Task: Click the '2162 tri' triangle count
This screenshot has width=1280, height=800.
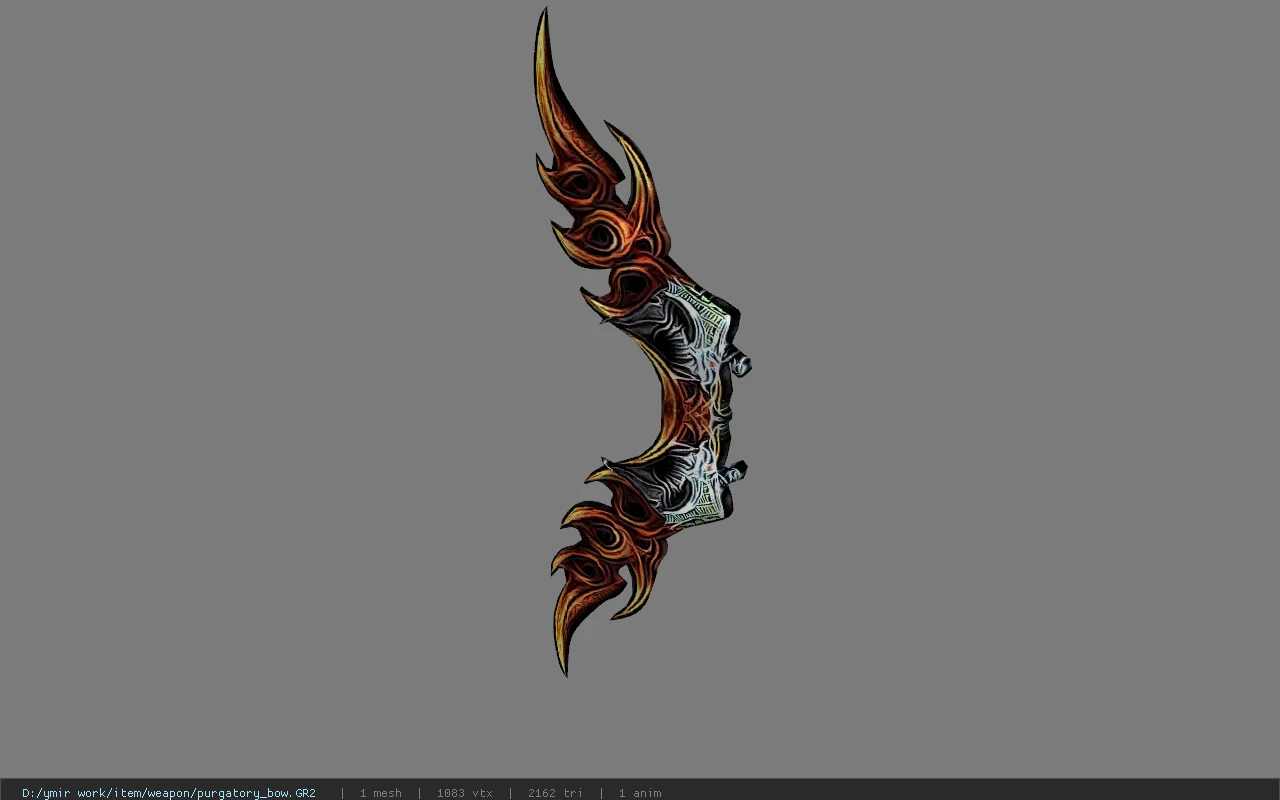Action: [x=555, y=793]
